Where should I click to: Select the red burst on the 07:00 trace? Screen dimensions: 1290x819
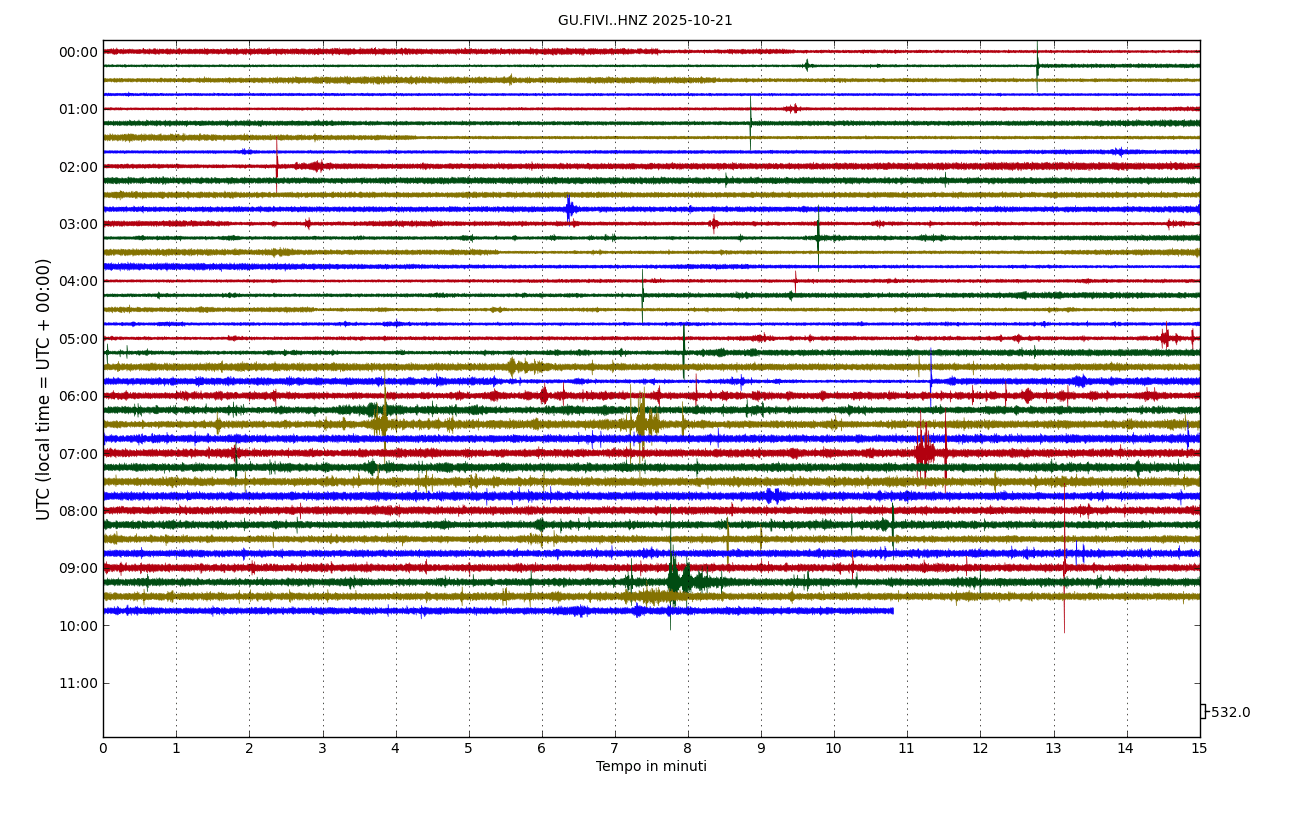[925, 452]
